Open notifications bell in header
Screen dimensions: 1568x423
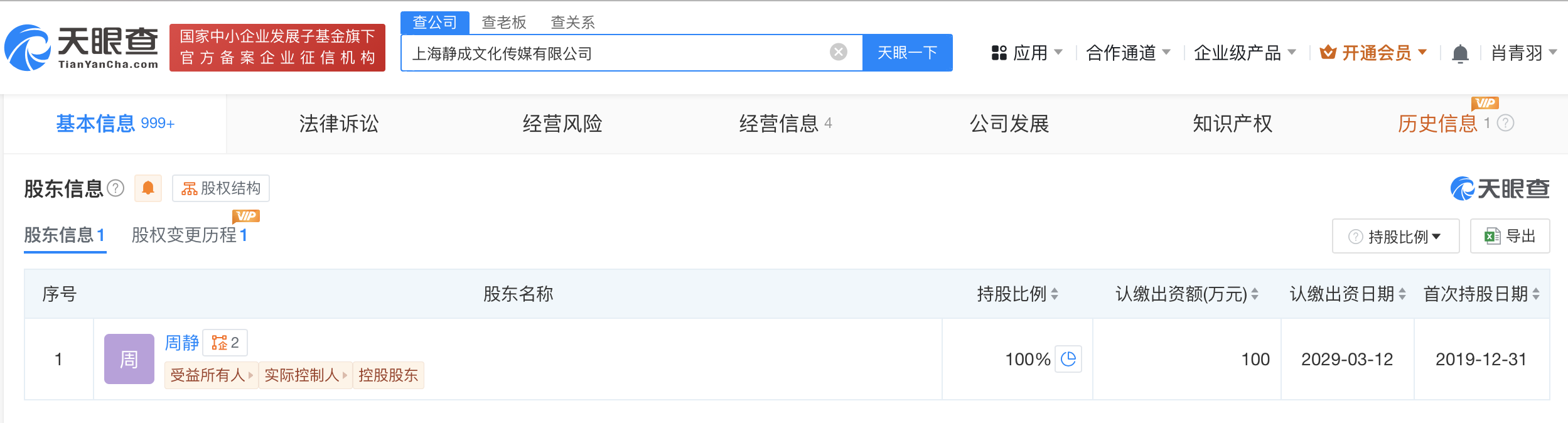tap(1460, 54)
